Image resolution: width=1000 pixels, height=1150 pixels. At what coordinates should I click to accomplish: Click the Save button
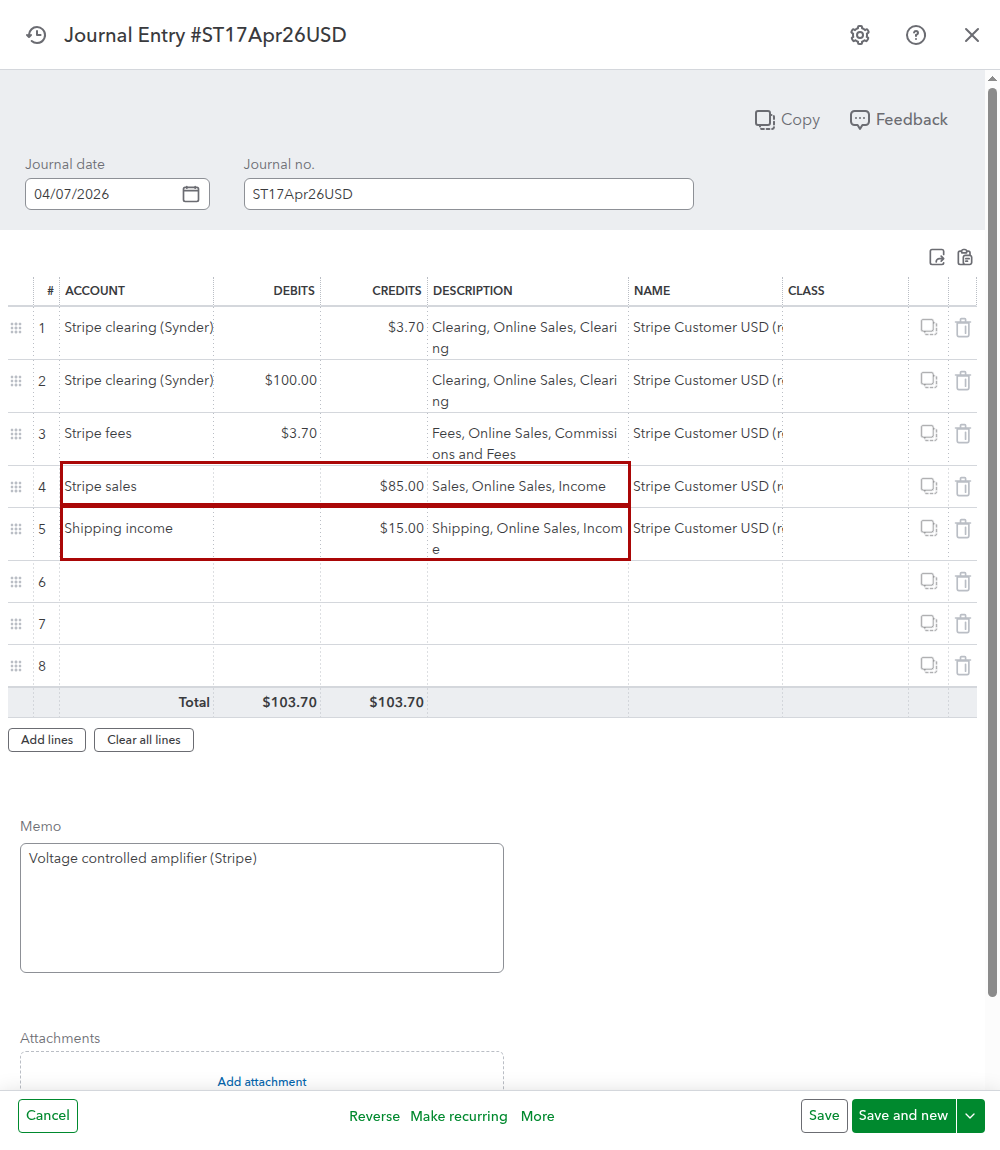point(824,1116)
